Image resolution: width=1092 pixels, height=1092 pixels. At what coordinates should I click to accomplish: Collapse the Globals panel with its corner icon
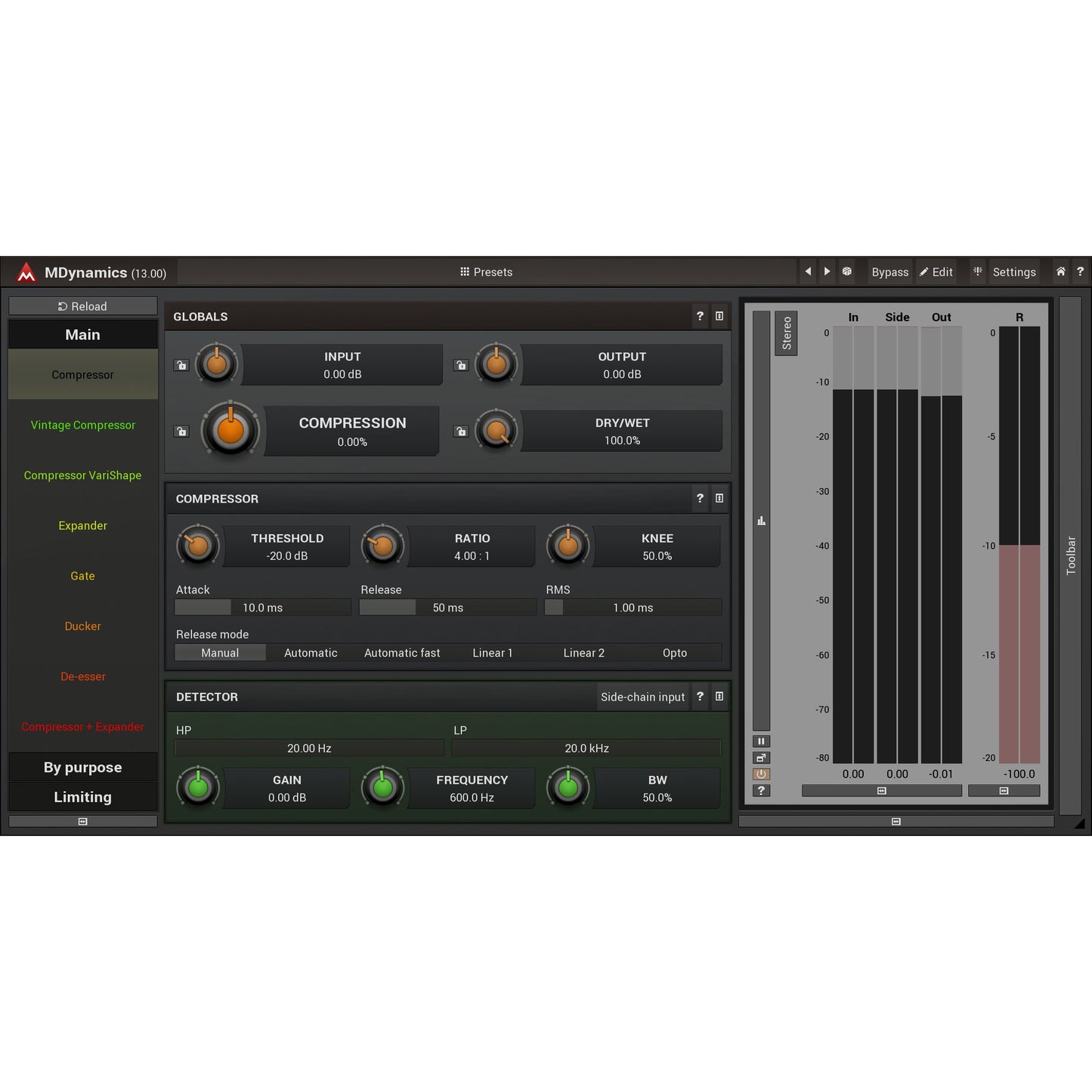(719, 317)
